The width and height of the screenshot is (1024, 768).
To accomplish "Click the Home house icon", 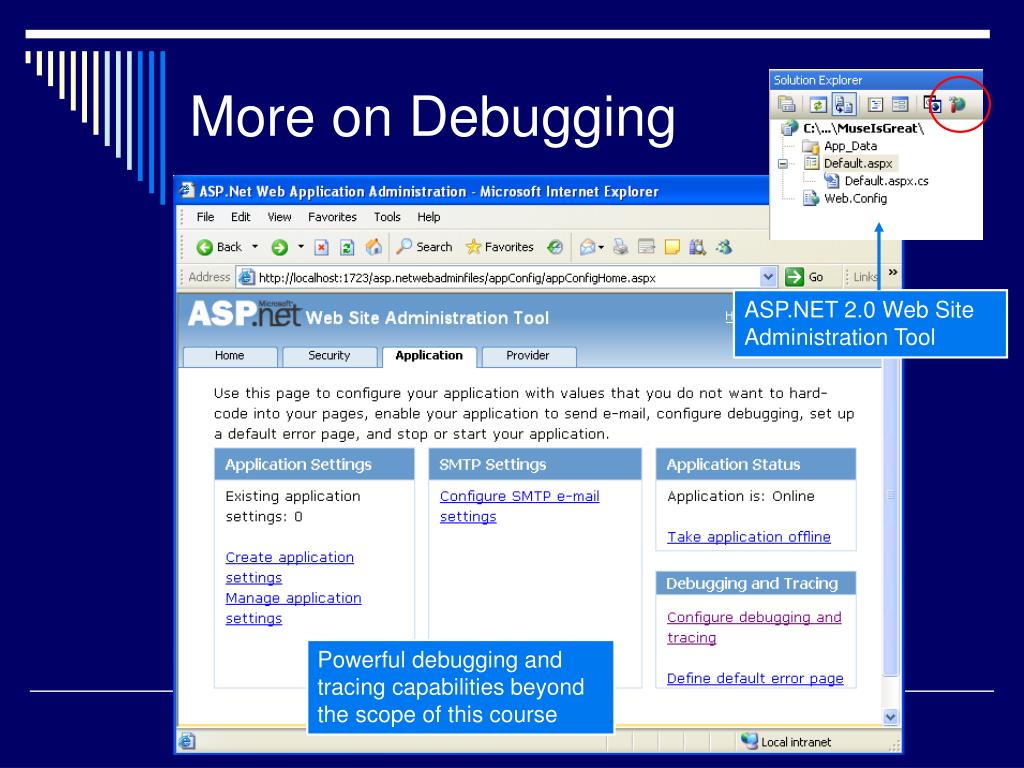I will tap(374, 247).
